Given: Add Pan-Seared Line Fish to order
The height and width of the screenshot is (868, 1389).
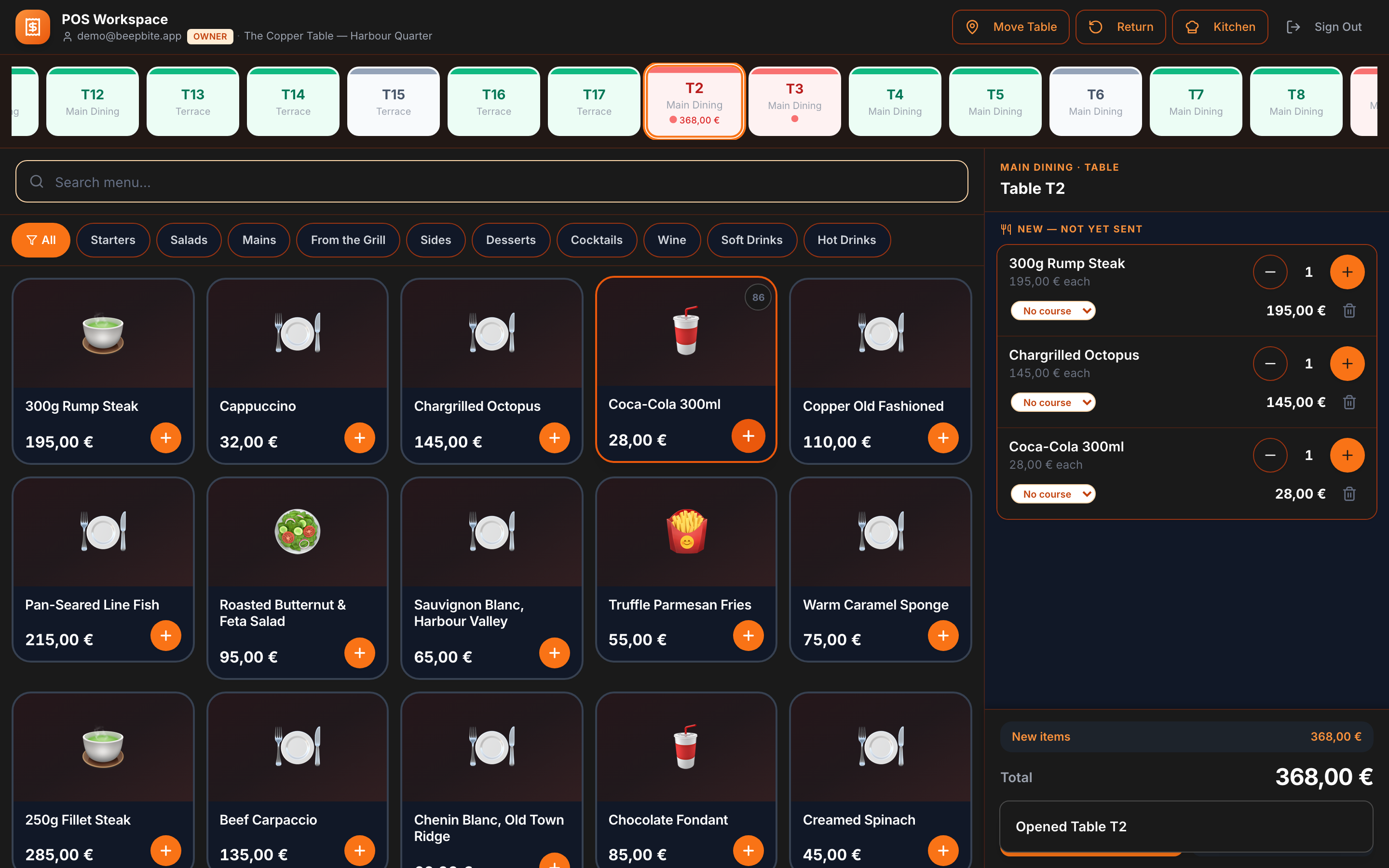Looking at the screenshot, I should tap(166, 636).
